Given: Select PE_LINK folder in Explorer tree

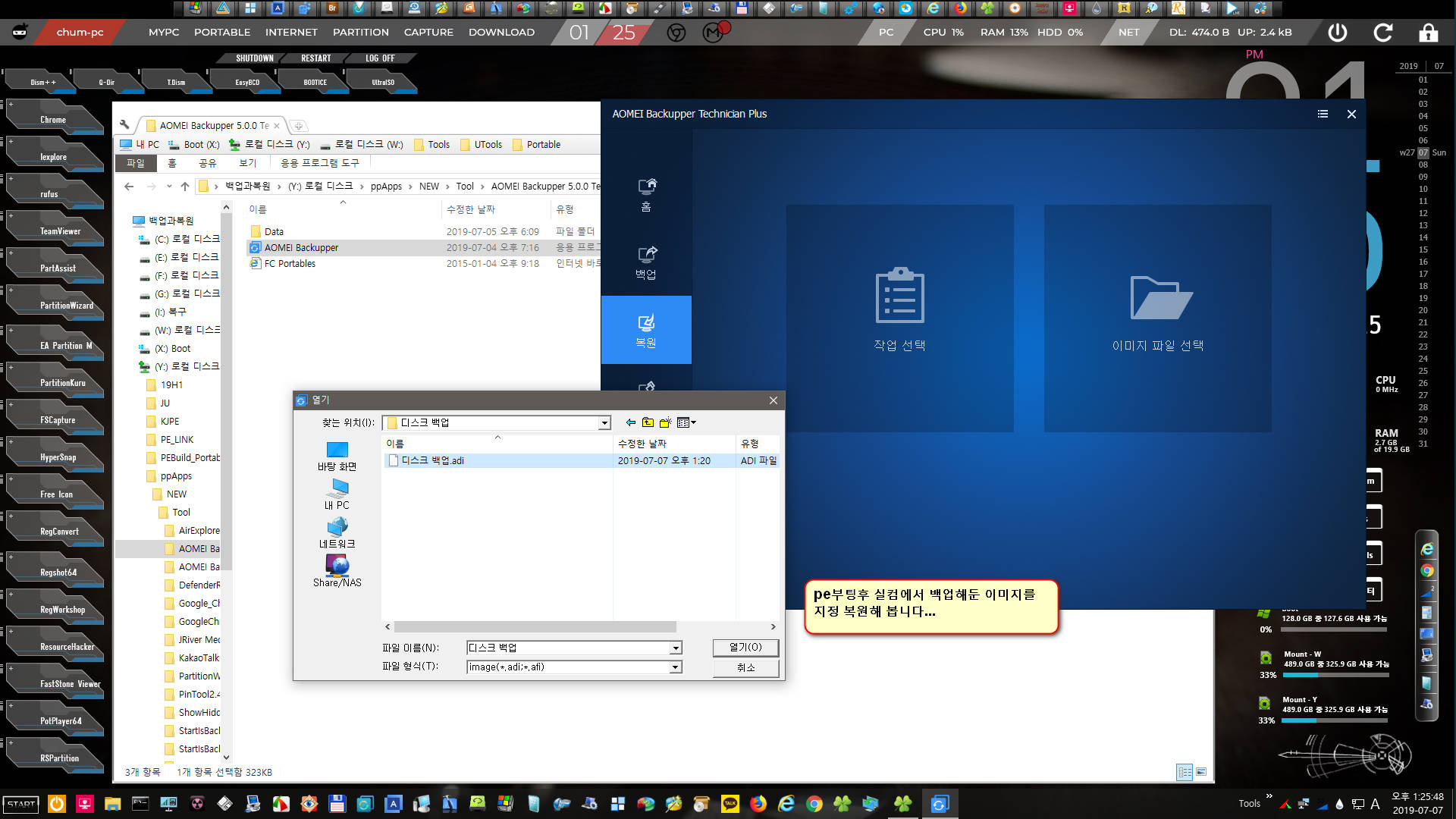Looking at the screenshot, I should (176, 439).
